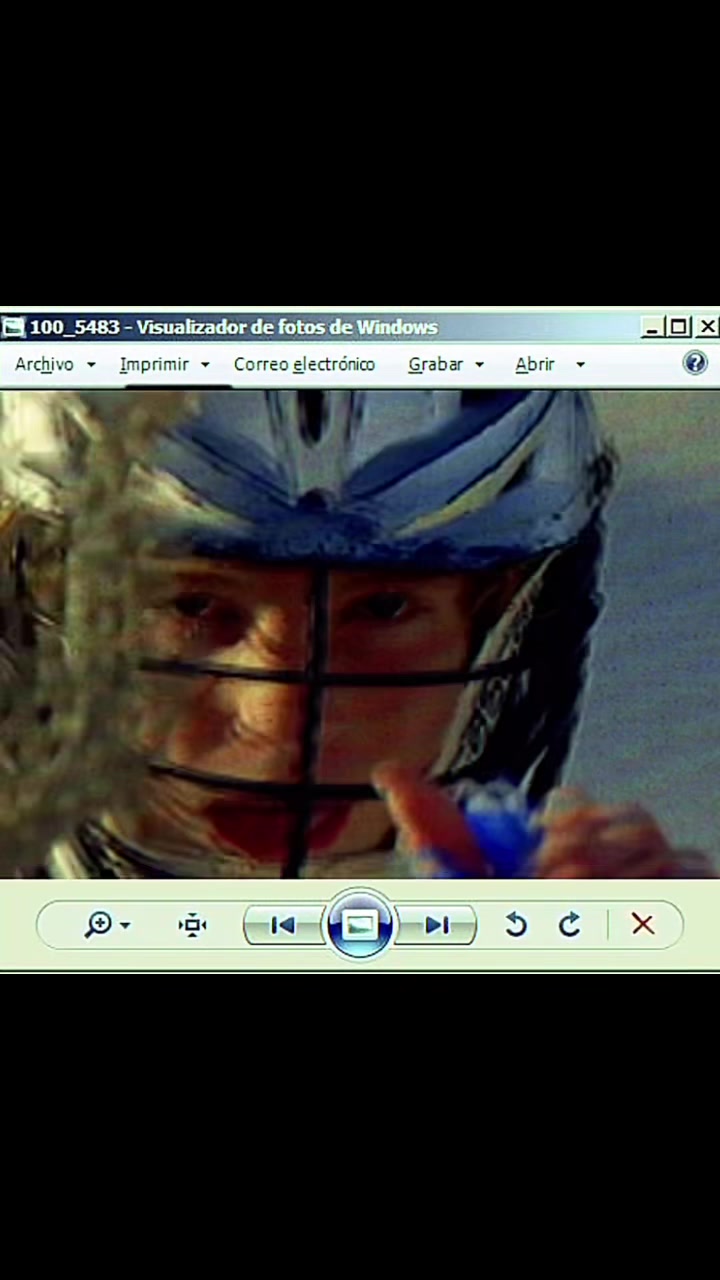
Task: Rotate the photo clockwise
Action: [570, 925]
